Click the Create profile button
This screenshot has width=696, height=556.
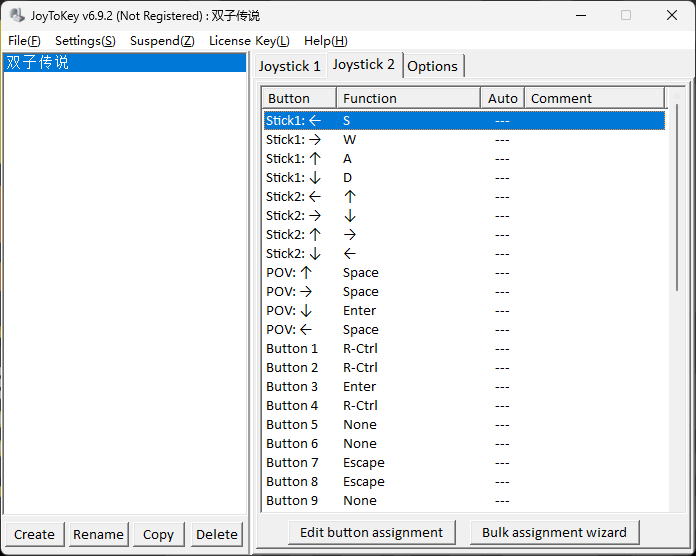tap(34, 534)
